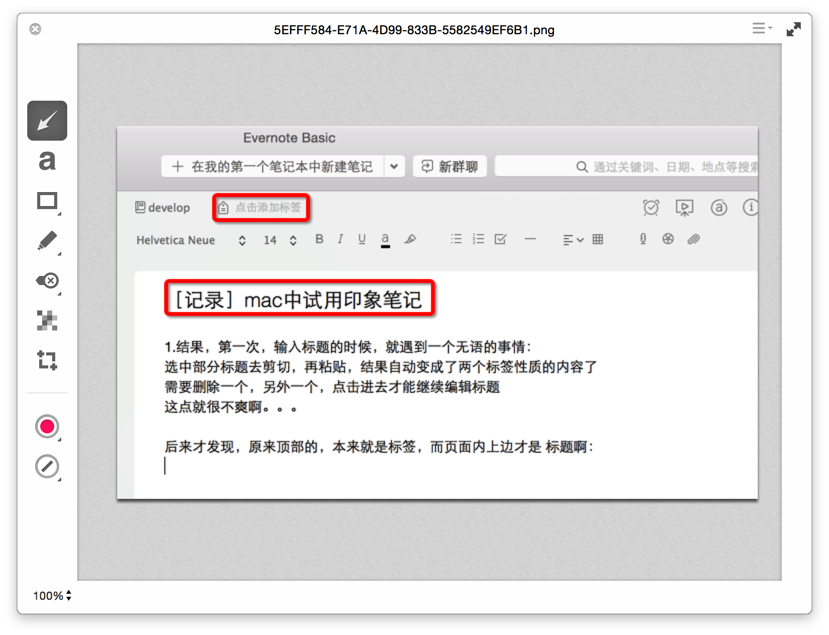
Task: Select the marker highlighter tool
Action: tap(47, 241)
